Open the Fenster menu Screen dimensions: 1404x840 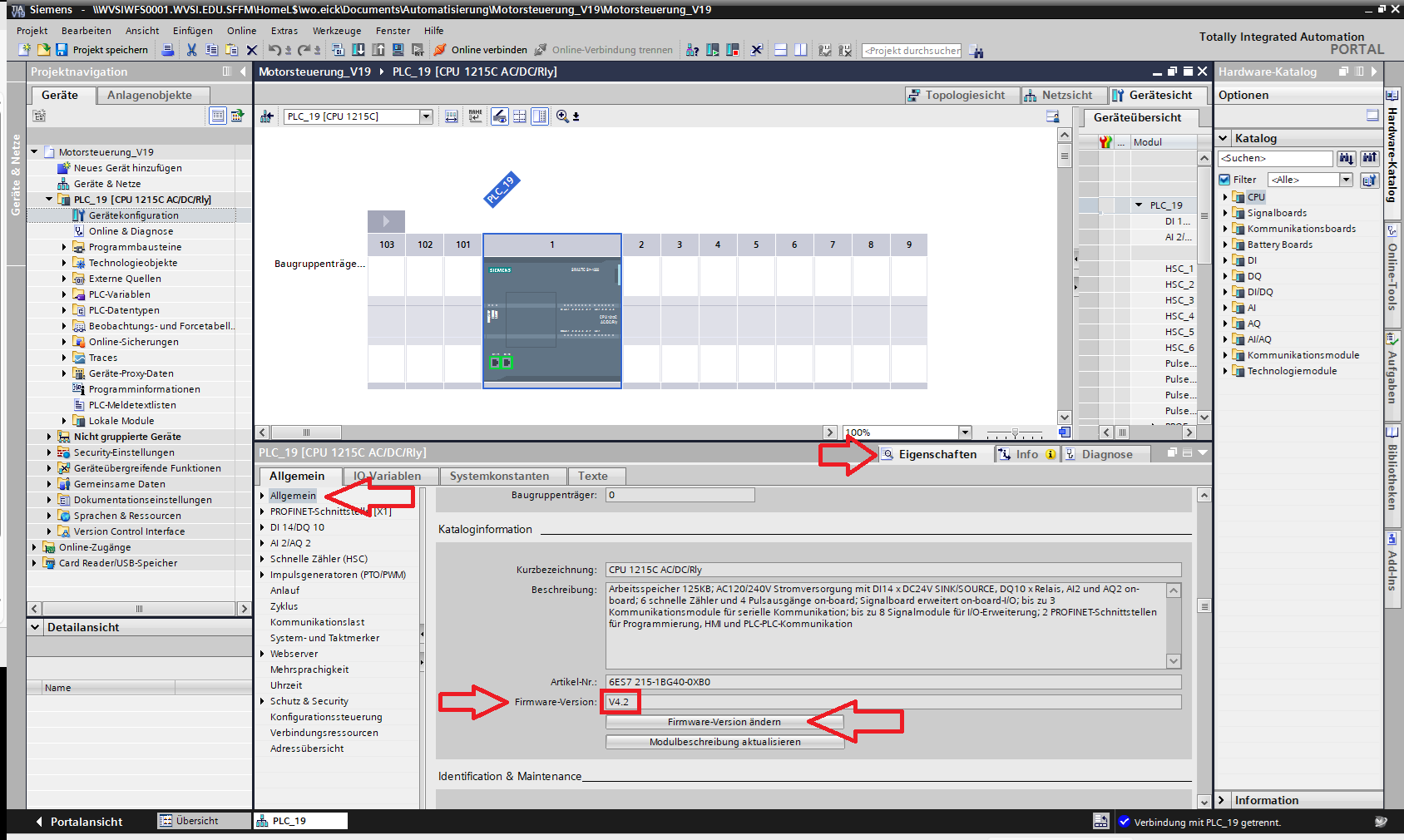click(393, 31)
